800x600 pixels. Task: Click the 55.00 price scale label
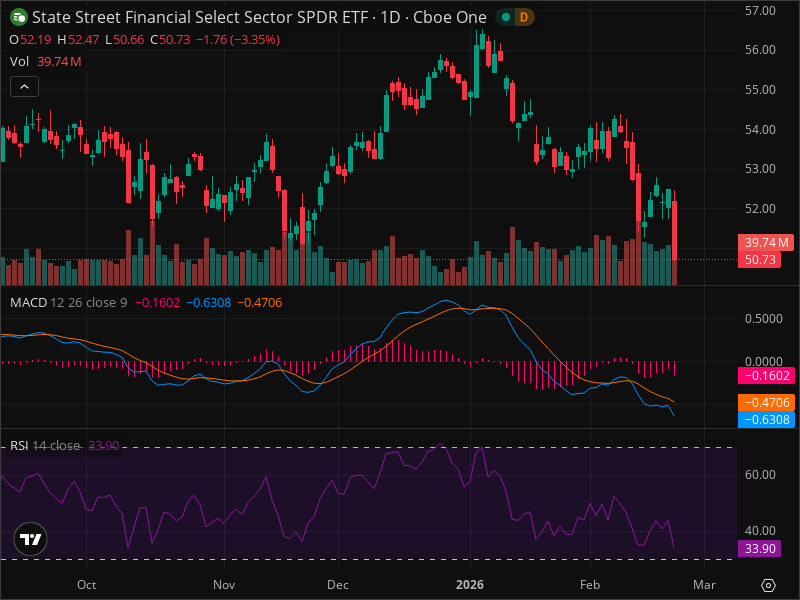pos(760,90)
